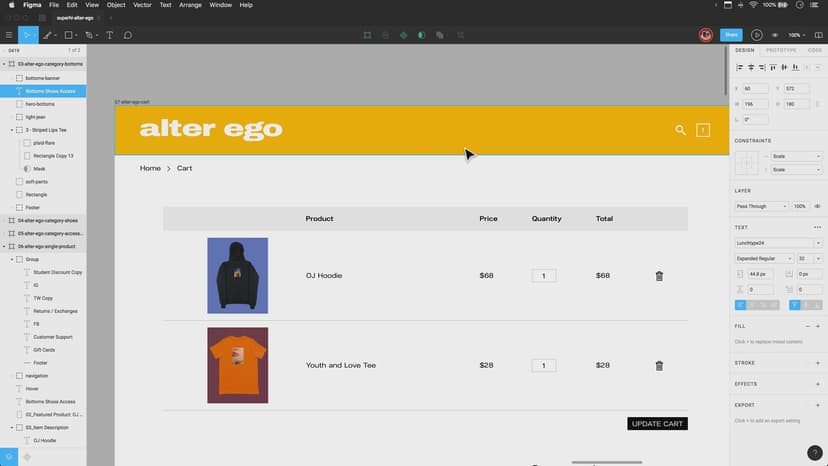Viewport: 828px width, 466px height.
Task: Select the Comment tool
Action: click(128, 35)
